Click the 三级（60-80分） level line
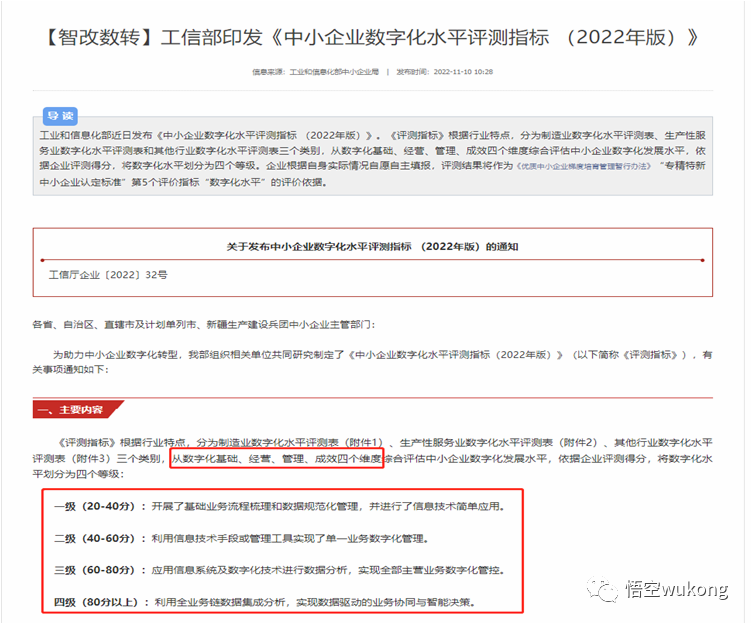The width and height of the screenshot is (752, 624). coord(279,570)
